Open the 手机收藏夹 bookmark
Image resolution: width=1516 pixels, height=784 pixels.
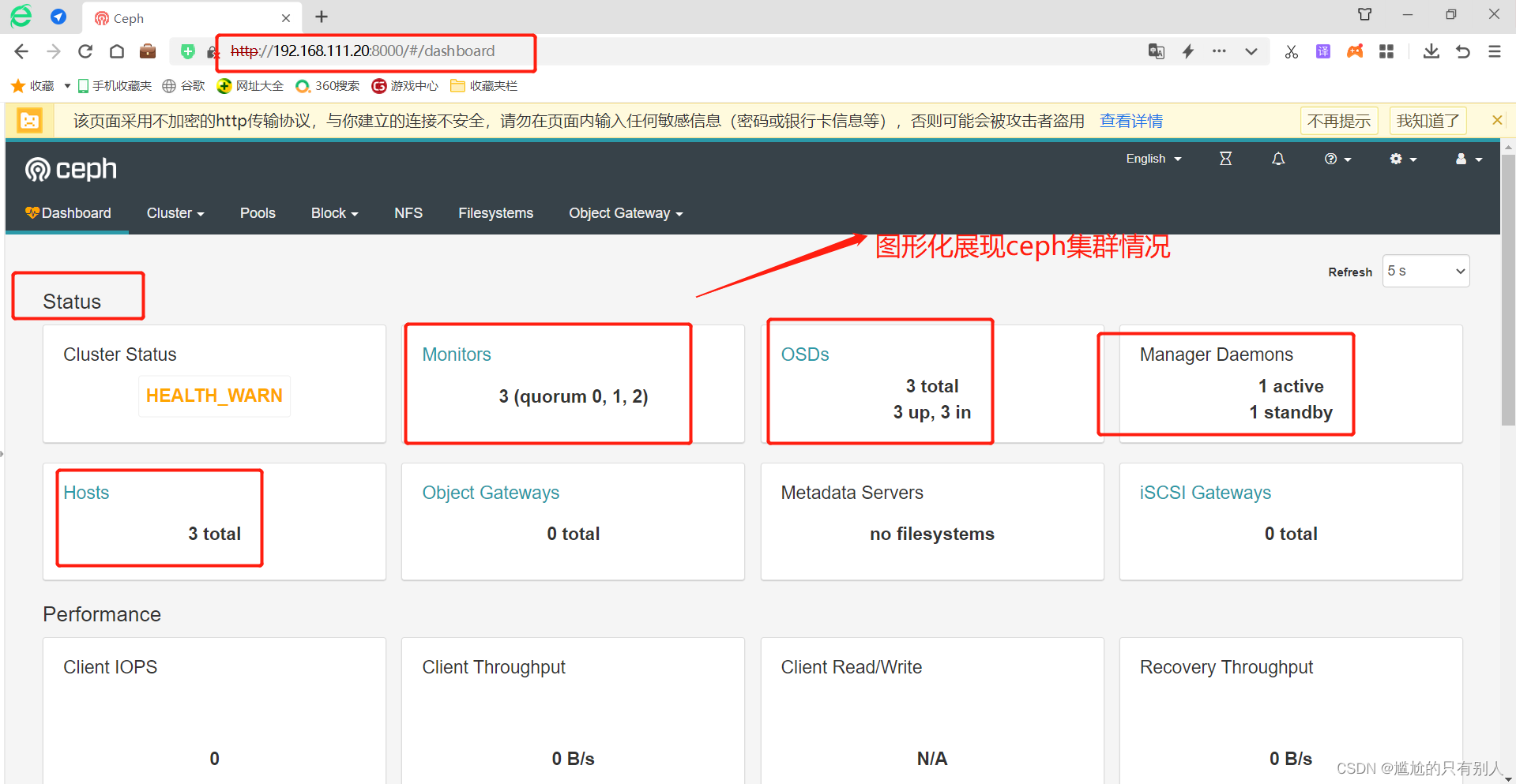click(x=115, y=85)
